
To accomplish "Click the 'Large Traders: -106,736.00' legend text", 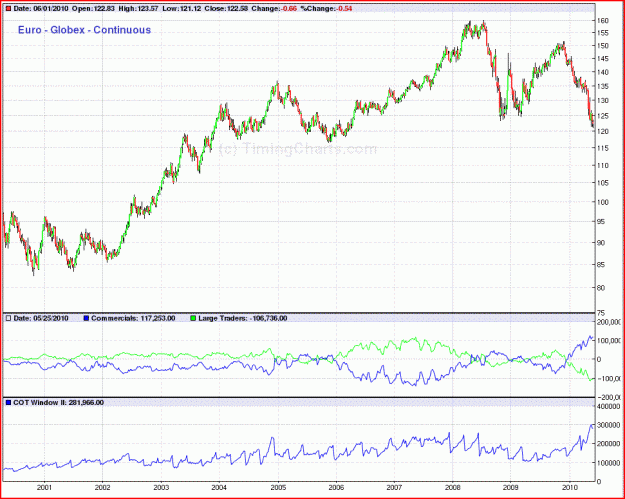I will pos(242,318).
